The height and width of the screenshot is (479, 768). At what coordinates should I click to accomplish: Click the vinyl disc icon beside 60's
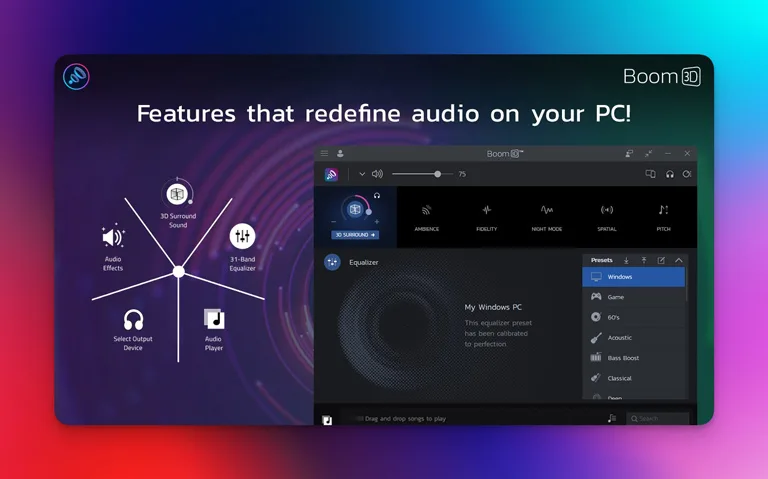pyautogui.click(x=596, y=317)
